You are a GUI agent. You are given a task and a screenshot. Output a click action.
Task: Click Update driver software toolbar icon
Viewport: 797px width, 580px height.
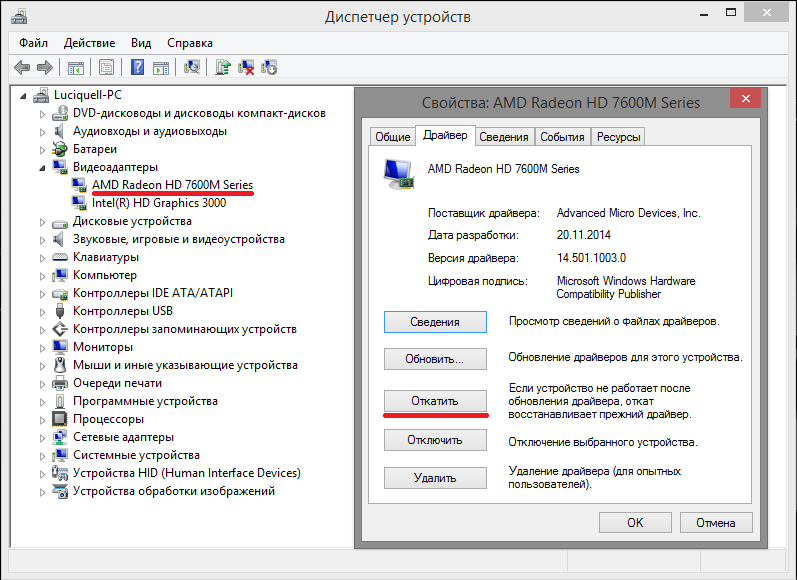point(223,67)
